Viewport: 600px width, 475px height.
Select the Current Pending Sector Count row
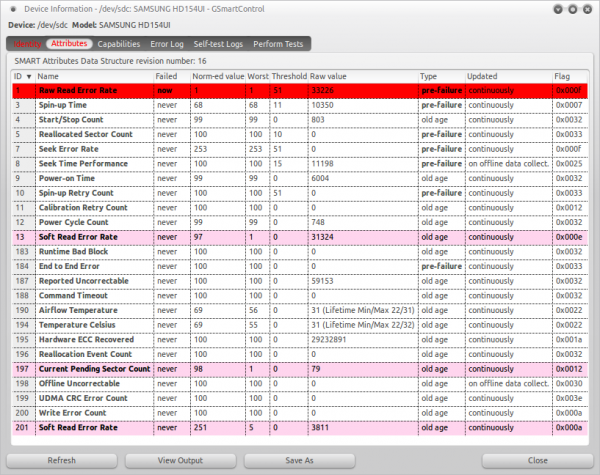click(x=300, y=369)
